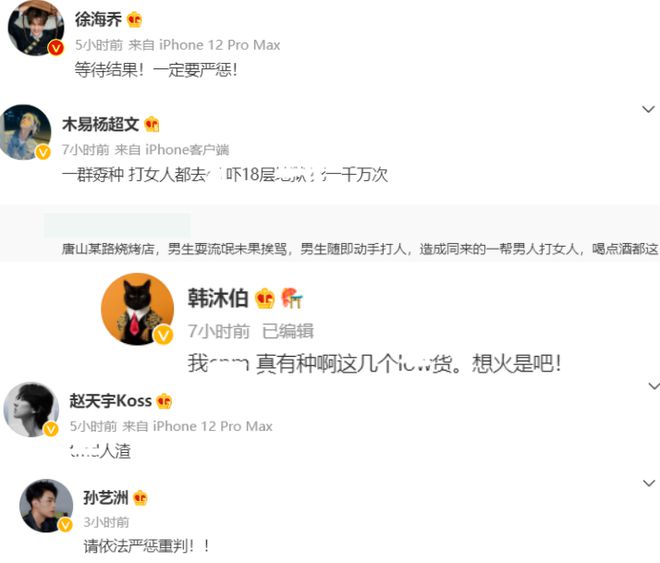Open the username link 徐海乔
660x563 pixels.
98,20
